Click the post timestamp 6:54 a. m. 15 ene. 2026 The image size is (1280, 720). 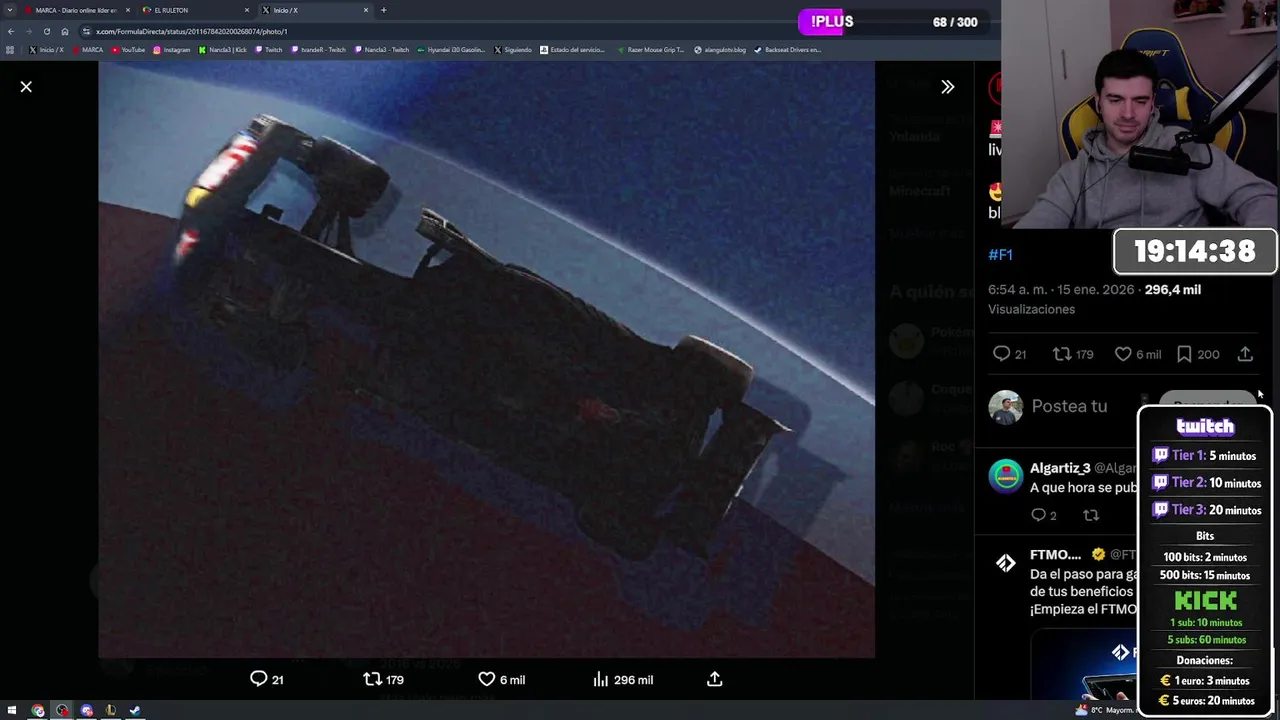1061,289
